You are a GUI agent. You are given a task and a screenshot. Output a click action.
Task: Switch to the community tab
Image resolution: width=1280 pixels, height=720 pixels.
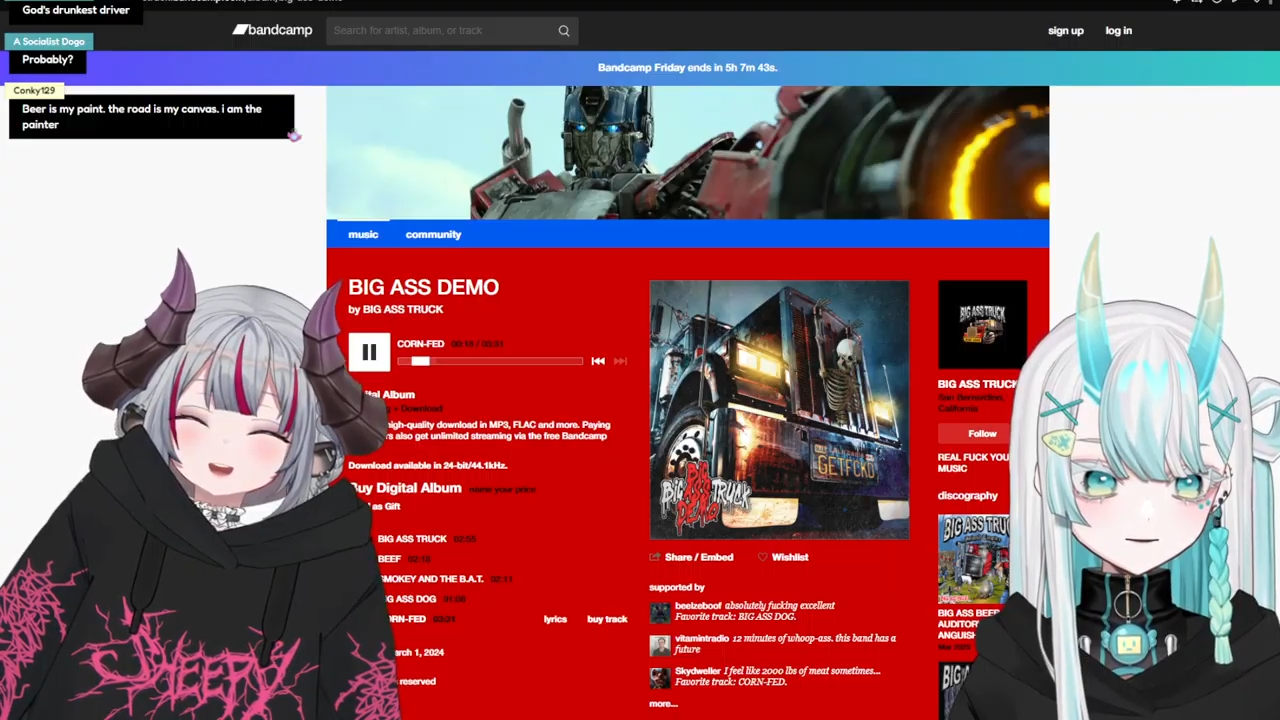(433, 234)
